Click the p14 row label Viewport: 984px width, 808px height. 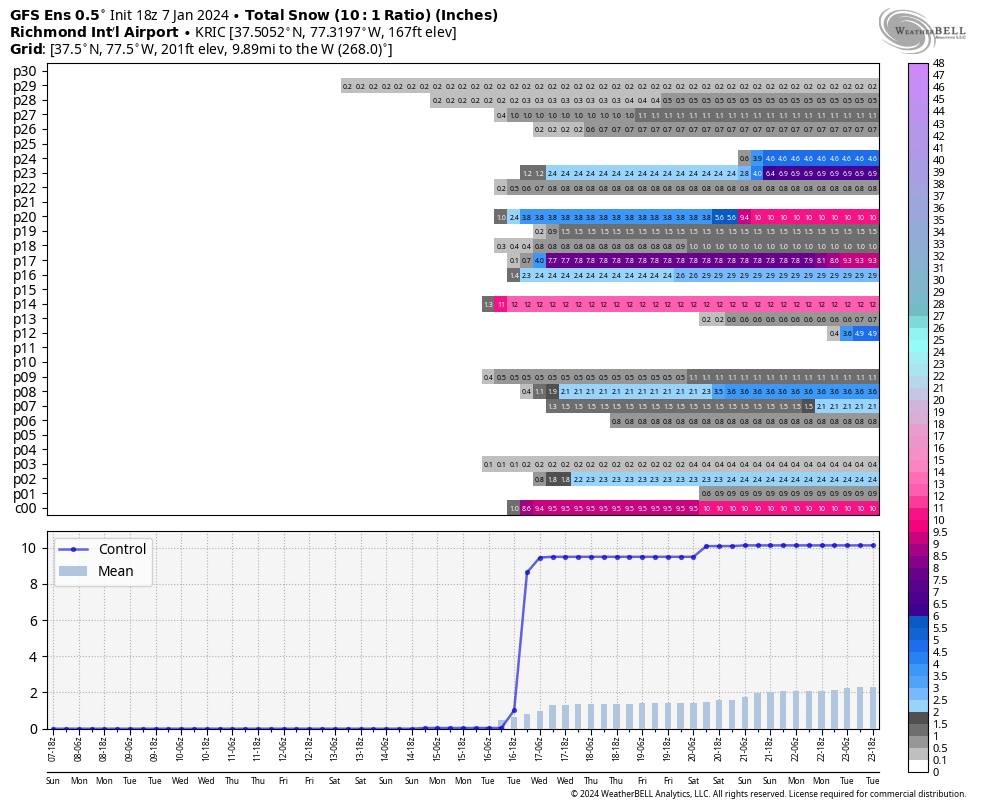pyautogui.click(x=25, y=304)
